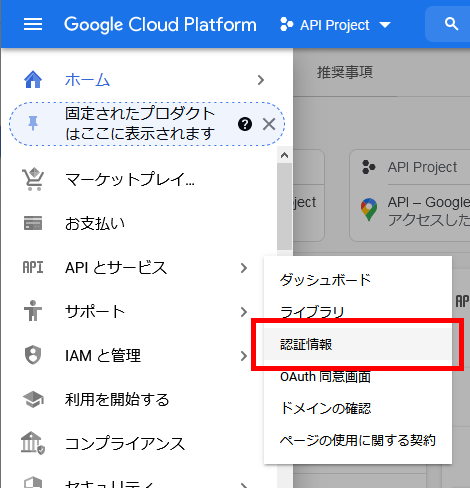Click the API Project card title

point(422,167)
